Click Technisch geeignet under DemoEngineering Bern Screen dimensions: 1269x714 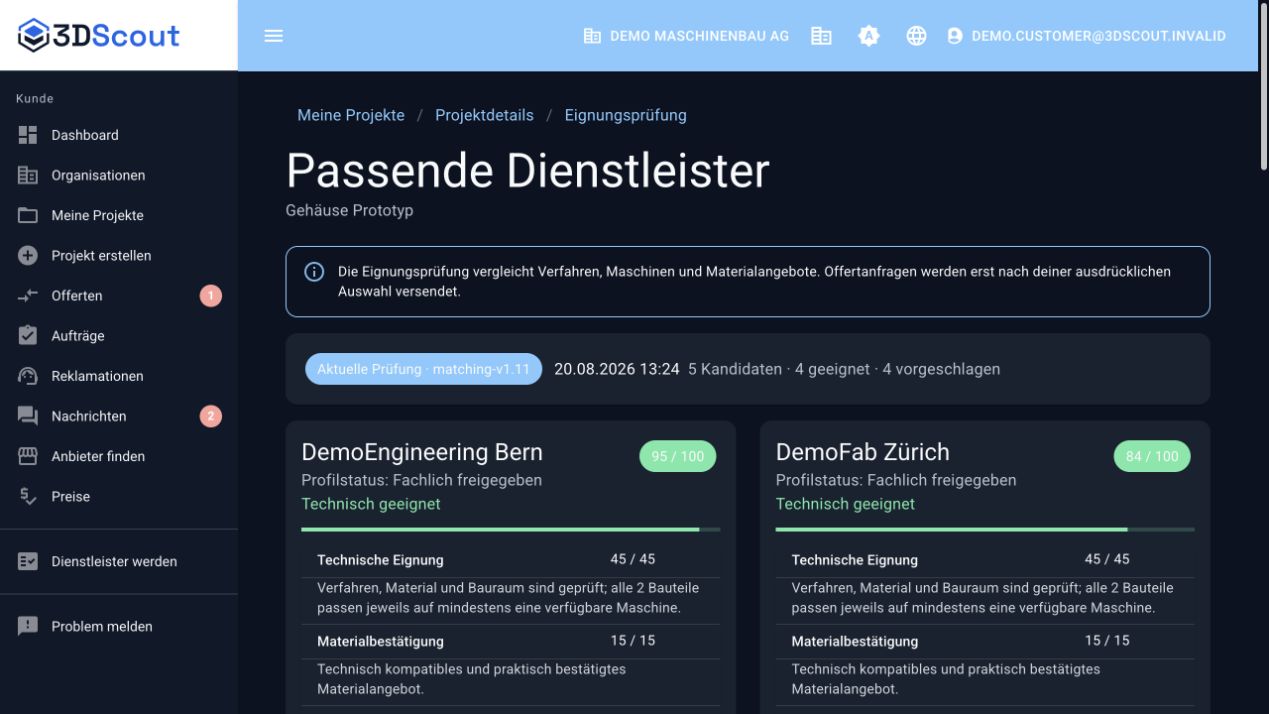click(x=371, y=504)
